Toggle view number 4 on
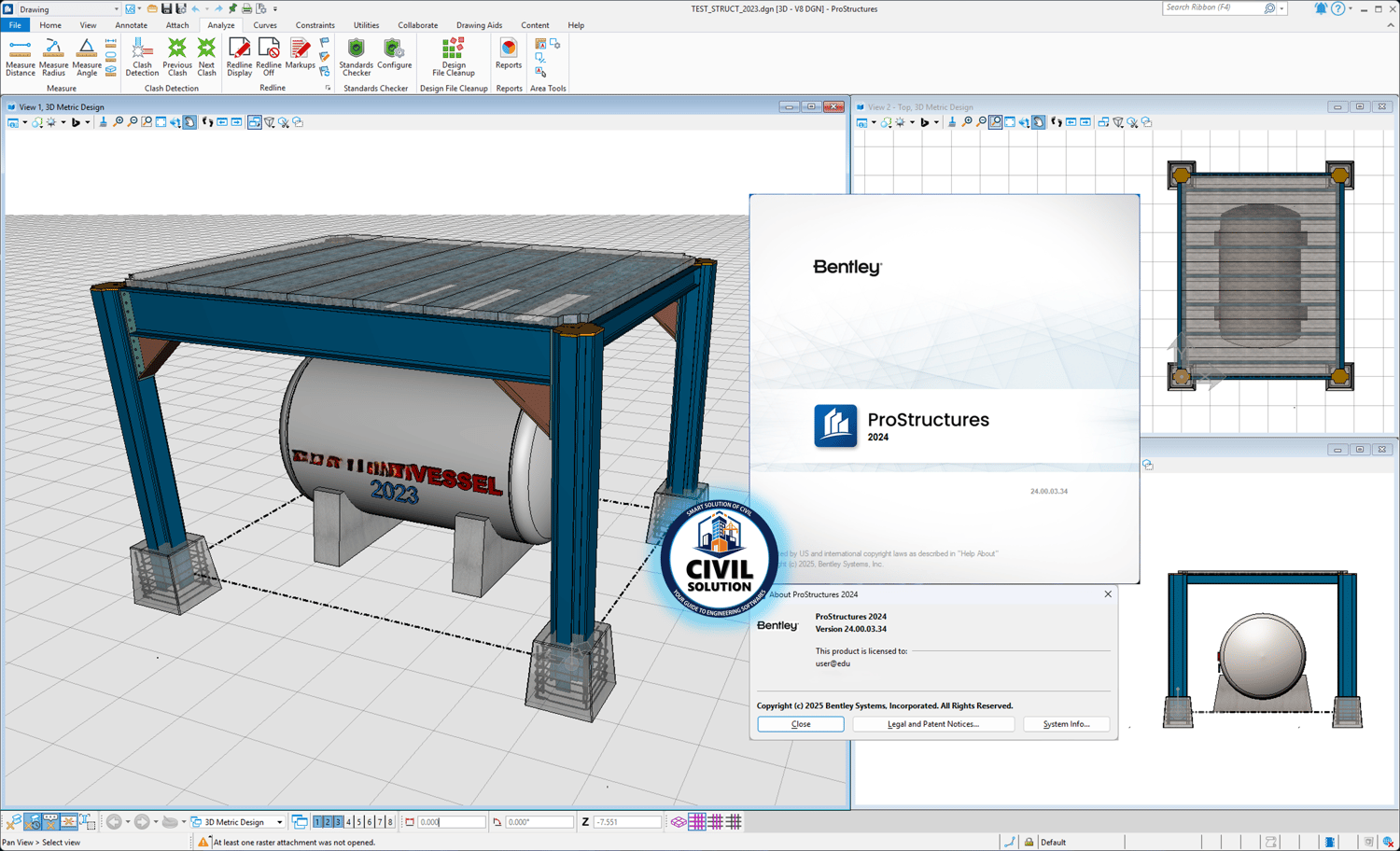 (x=349, y=822)
